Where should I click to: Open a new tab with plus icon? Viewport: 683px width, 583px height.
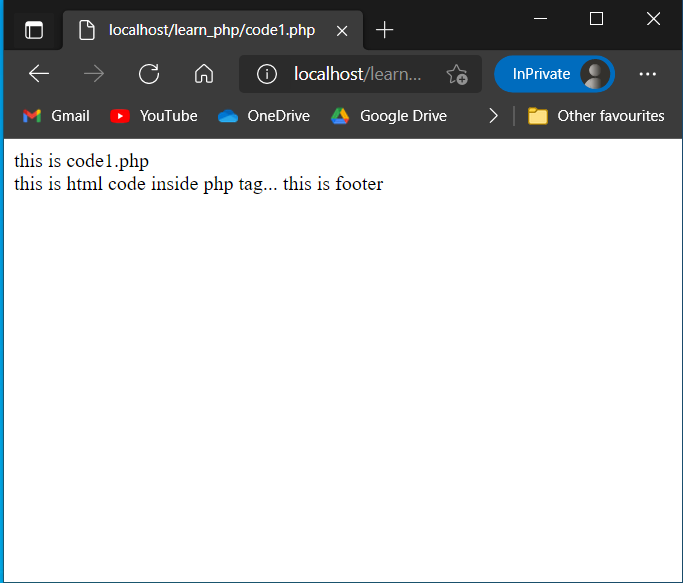[x=385, y=30]
